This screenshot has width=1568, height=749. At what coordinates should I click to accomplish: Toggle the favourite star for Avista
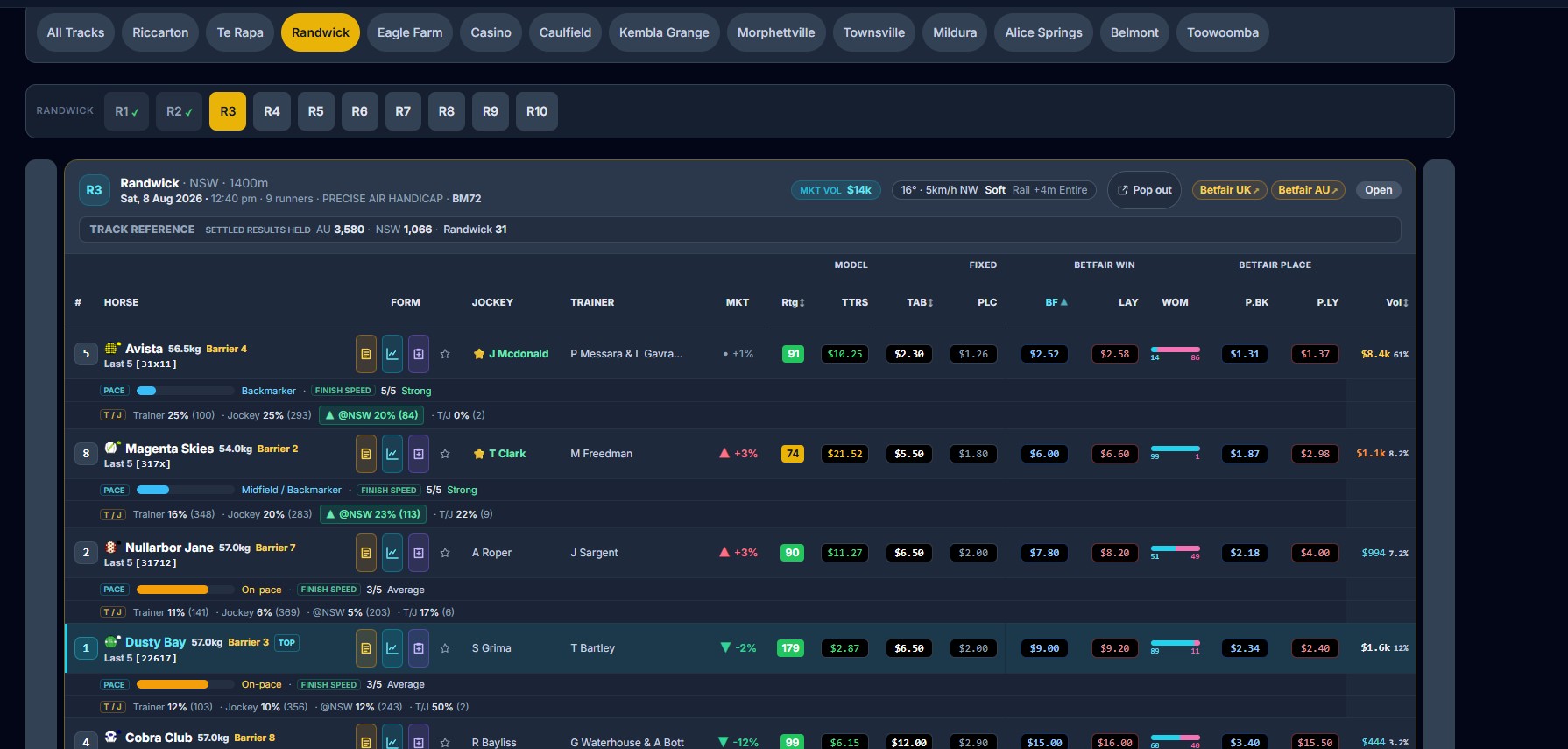pyautogui.click(x=445, y=354)
